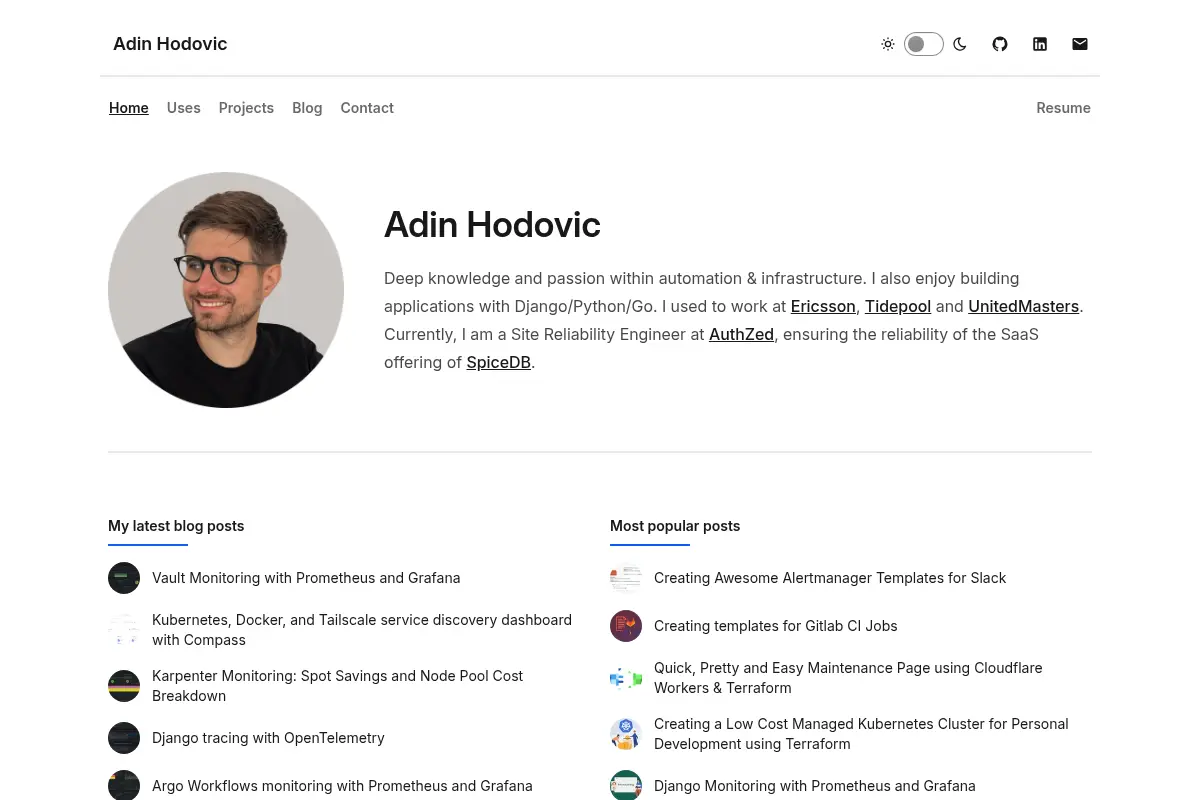
Task: Open Kubernetes, Docker, and Tailscale discovery post
Action: coord(362,630)
